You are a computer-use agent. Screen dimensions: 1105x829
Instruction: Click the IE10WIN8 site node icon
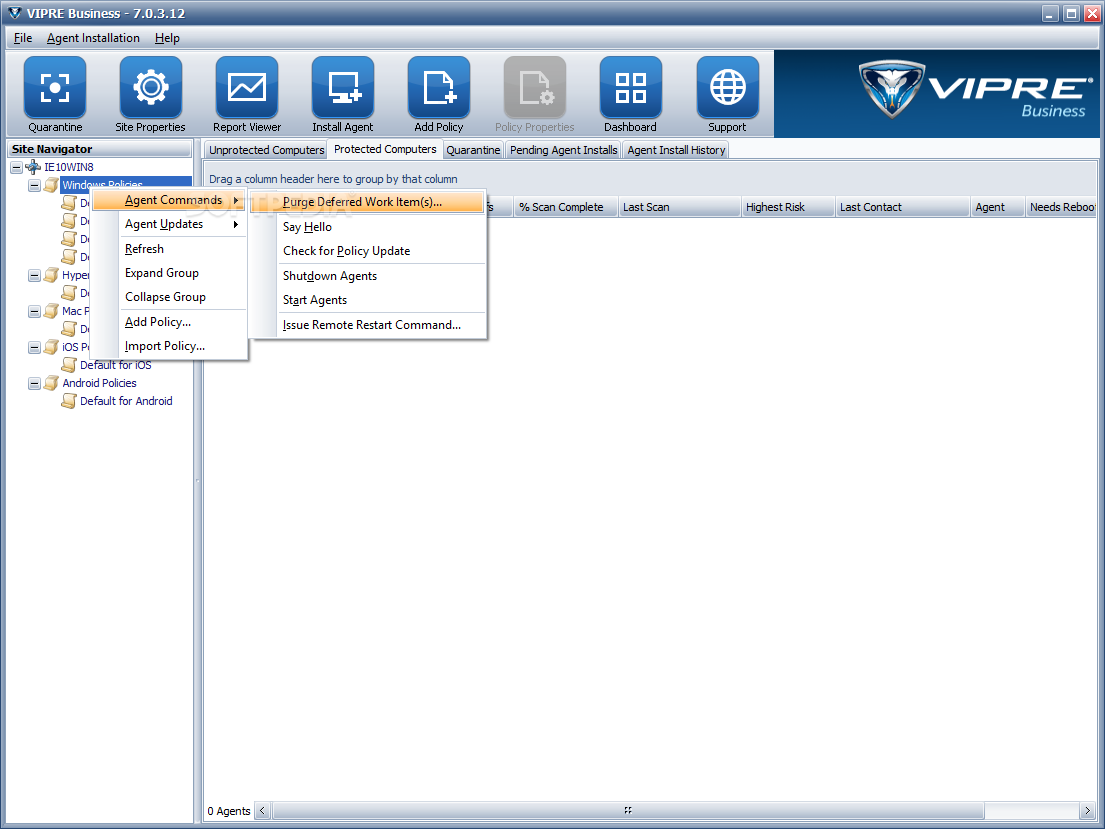[33, 167]
